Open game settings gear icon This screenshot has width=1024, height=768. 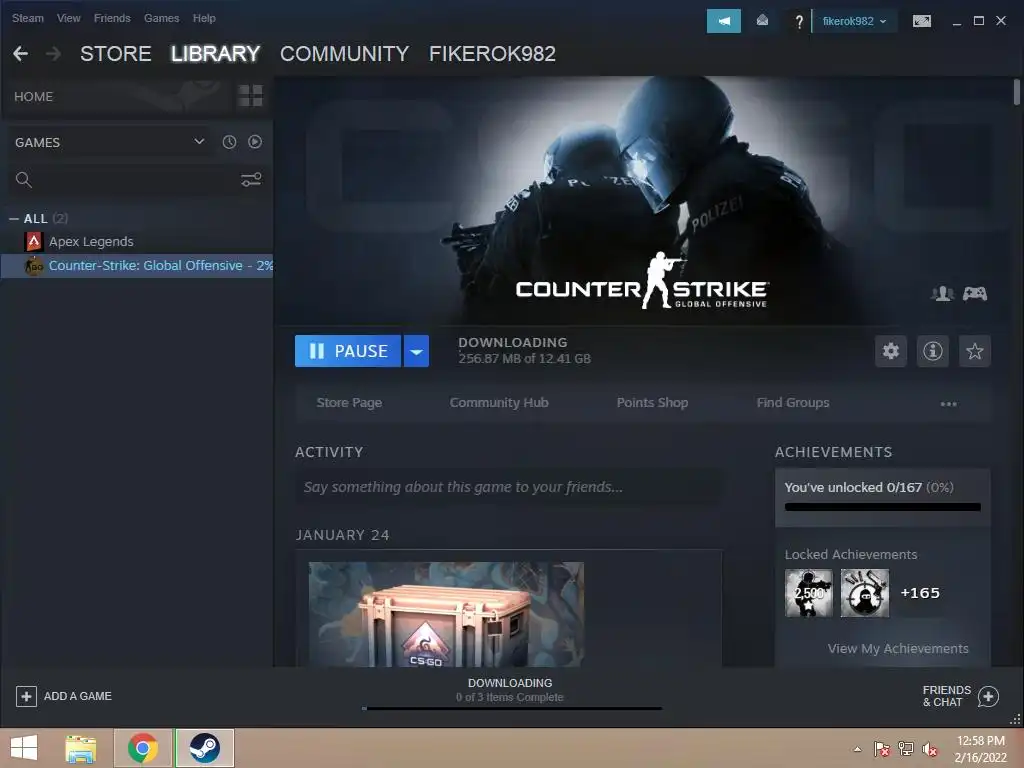[x=891, y=351]
